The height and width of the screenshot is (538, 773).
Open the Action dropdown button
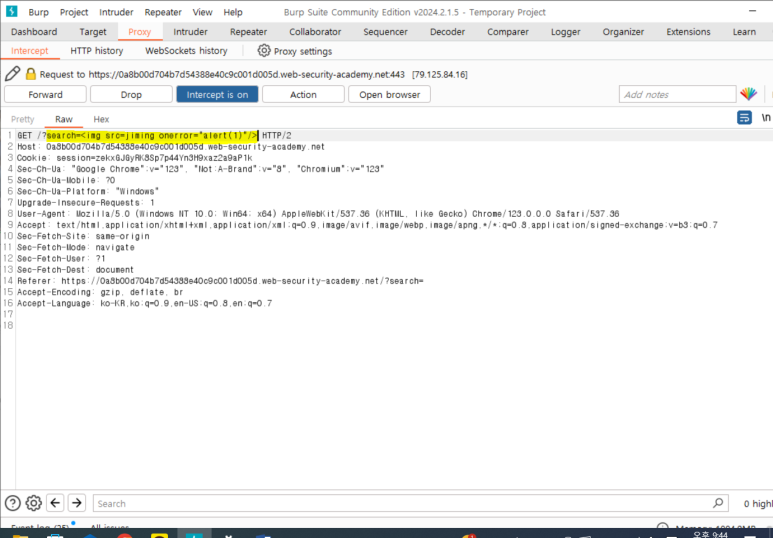pos(303,94)
